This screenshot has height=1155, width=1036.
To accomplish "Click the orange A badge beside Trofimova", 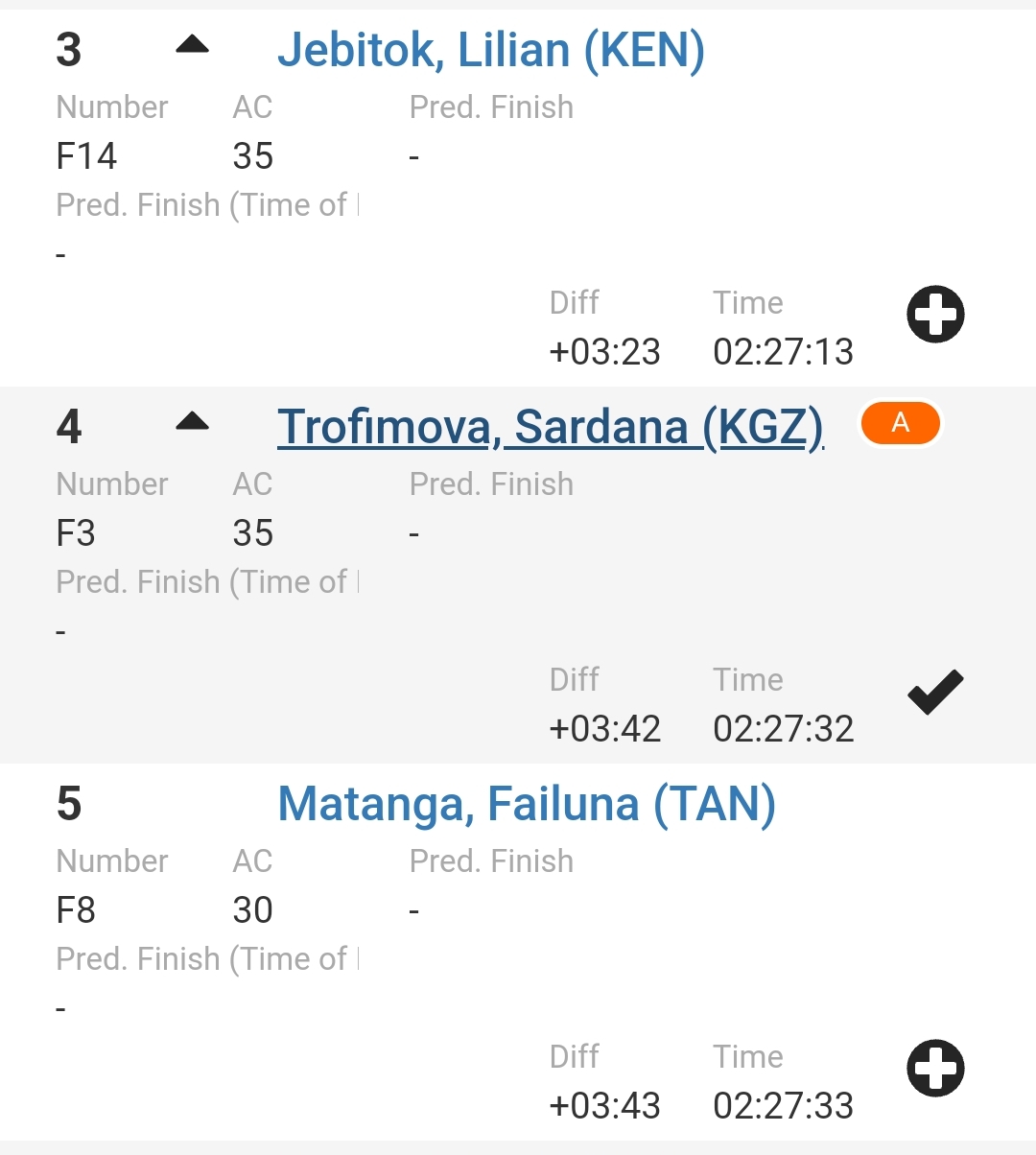I will [x=900, y=423].
